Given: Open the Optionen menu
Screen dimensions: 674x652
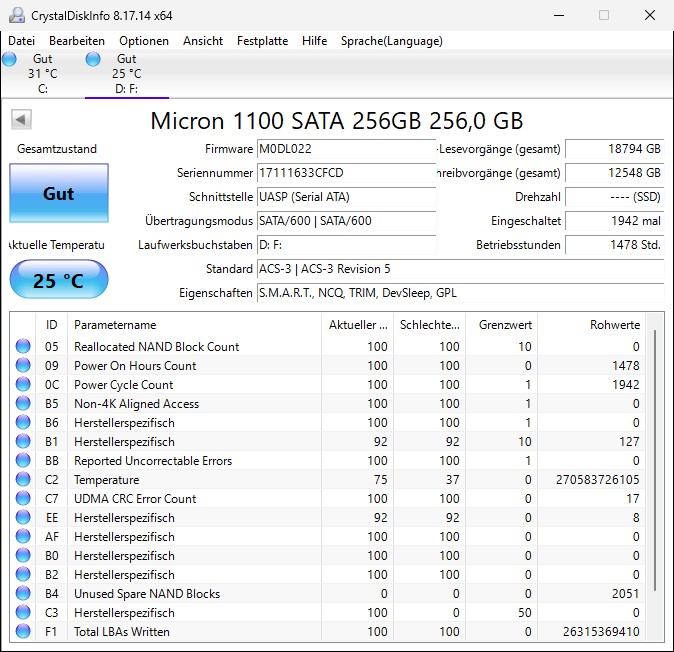Looking at the screenshot, I should tap(144, 41).
